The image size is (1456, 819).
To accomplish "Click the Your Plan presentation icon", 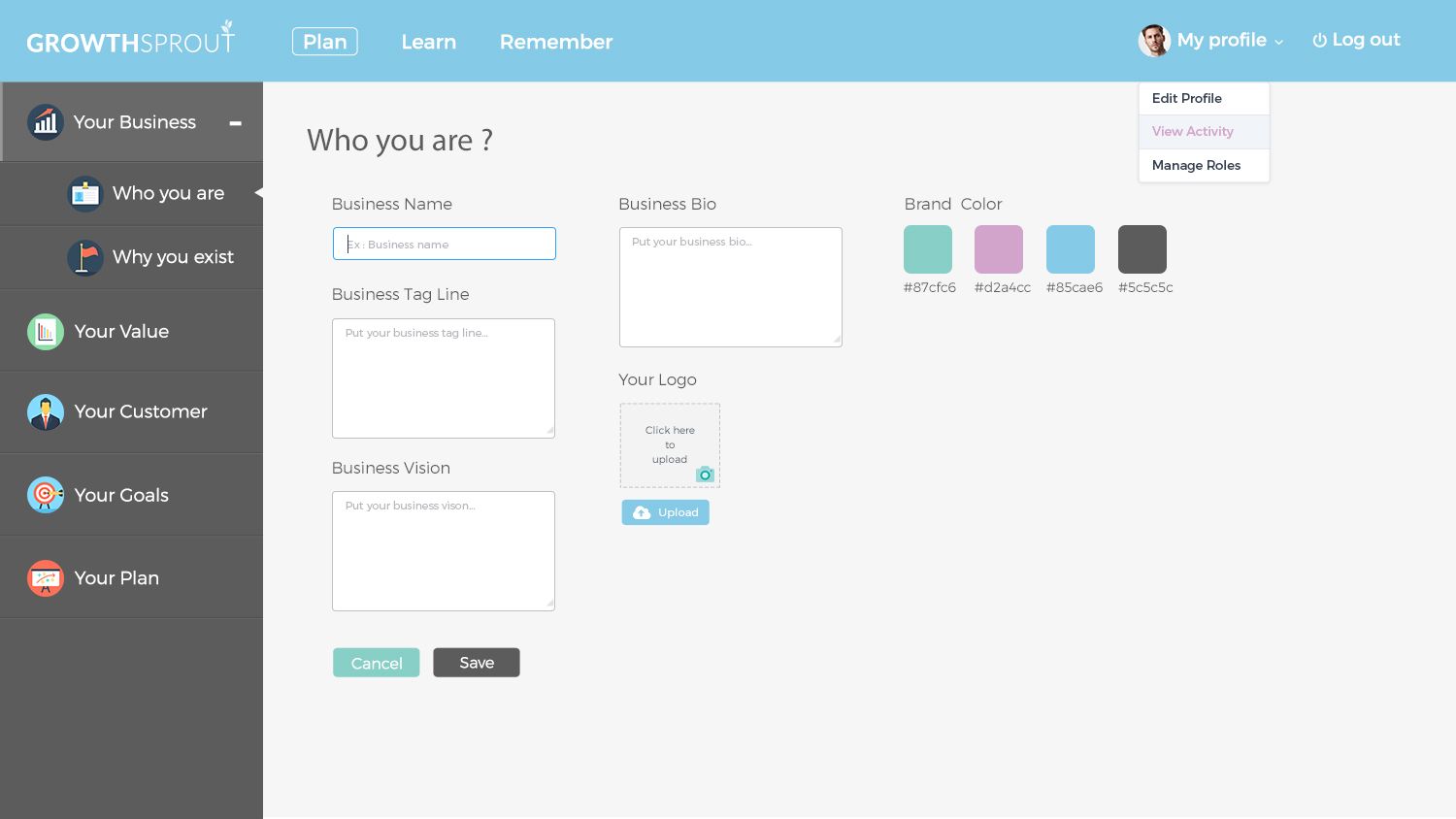I will (x=46, y=578).
